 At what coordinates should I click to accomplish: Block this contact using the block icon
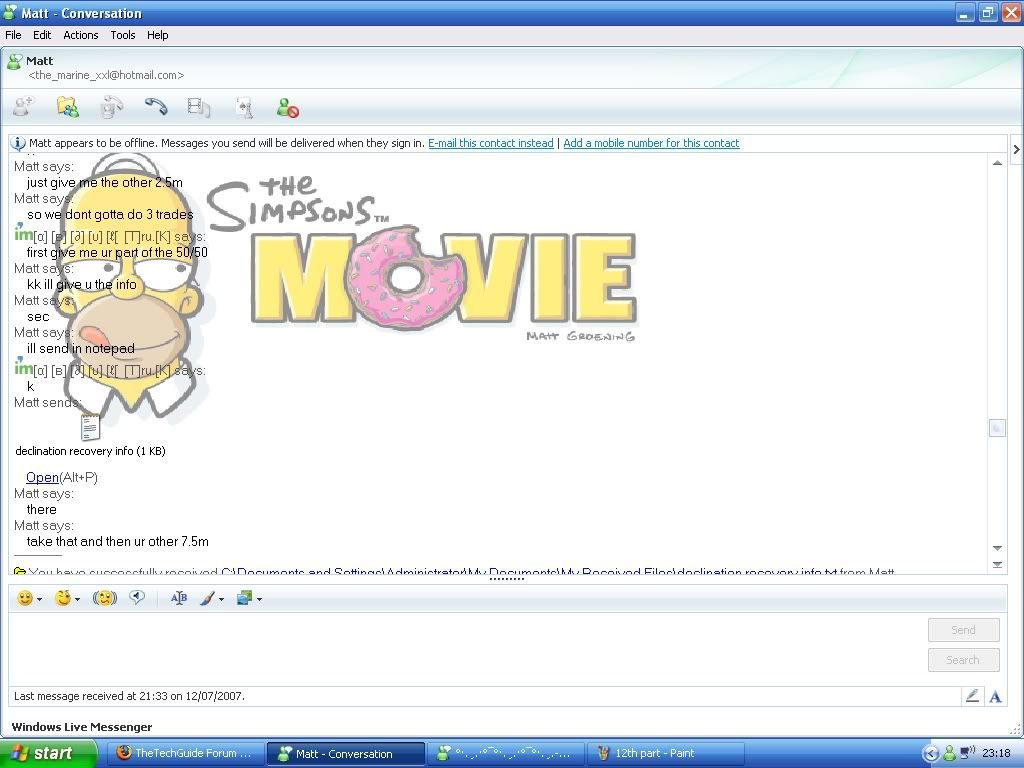(x=288, y=107)
